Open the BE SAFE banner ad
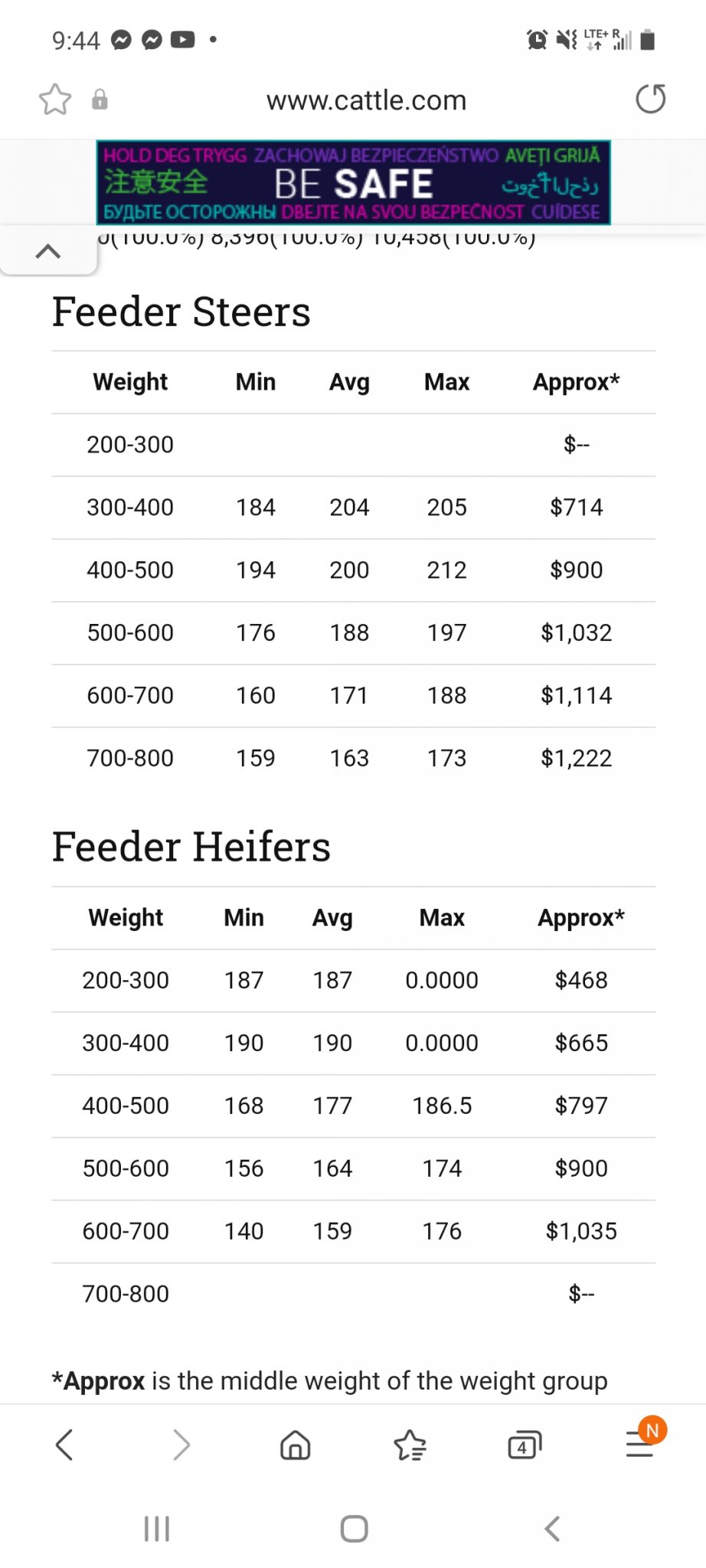Image resolution: width=706 pixels, height=1568 pixels. point(353,182)
